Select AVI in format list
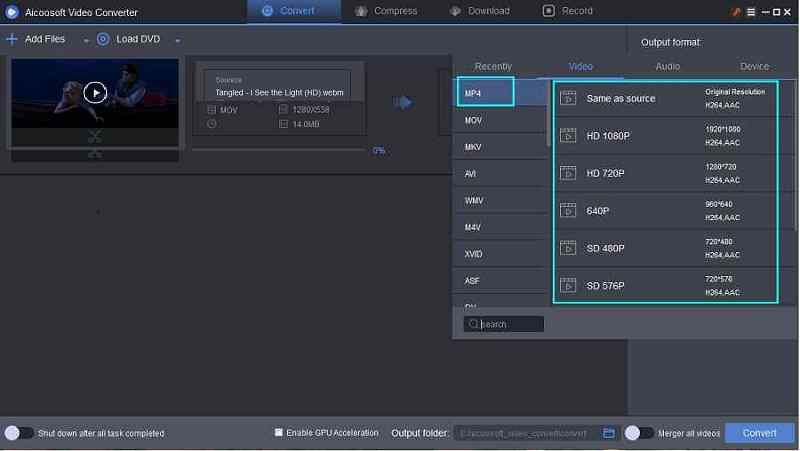This screenshot has width=800, height=451. pyautogui.click(x=499, y=174)
